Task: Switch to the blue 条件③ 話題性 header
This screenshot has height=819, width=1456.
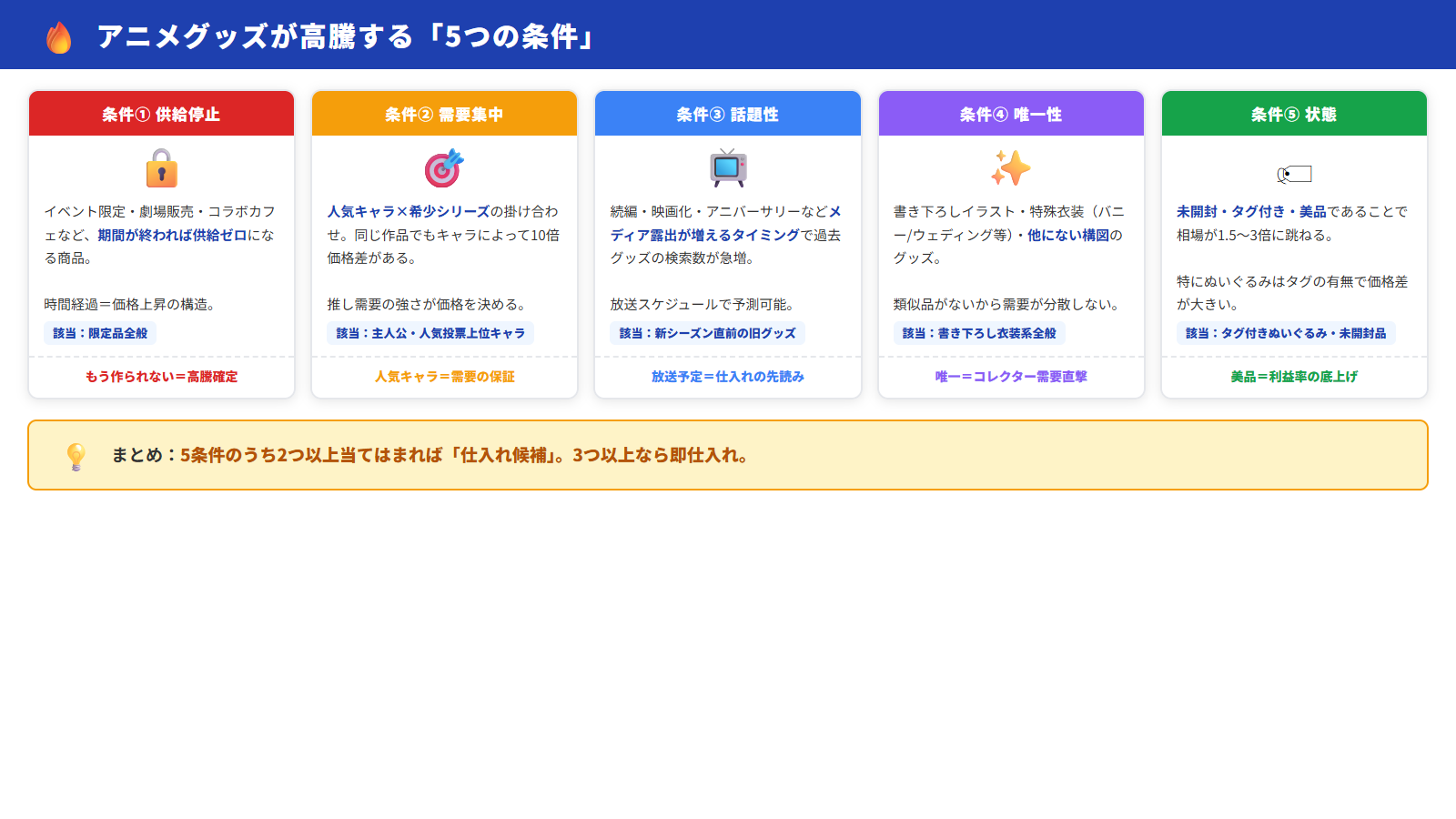Action: (x=727, y=114)
